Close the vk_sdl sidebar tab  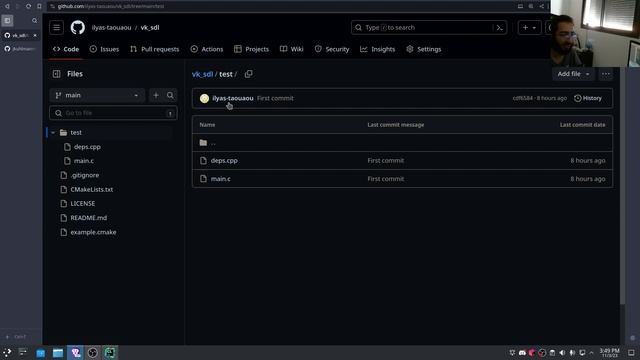(35, 36)
